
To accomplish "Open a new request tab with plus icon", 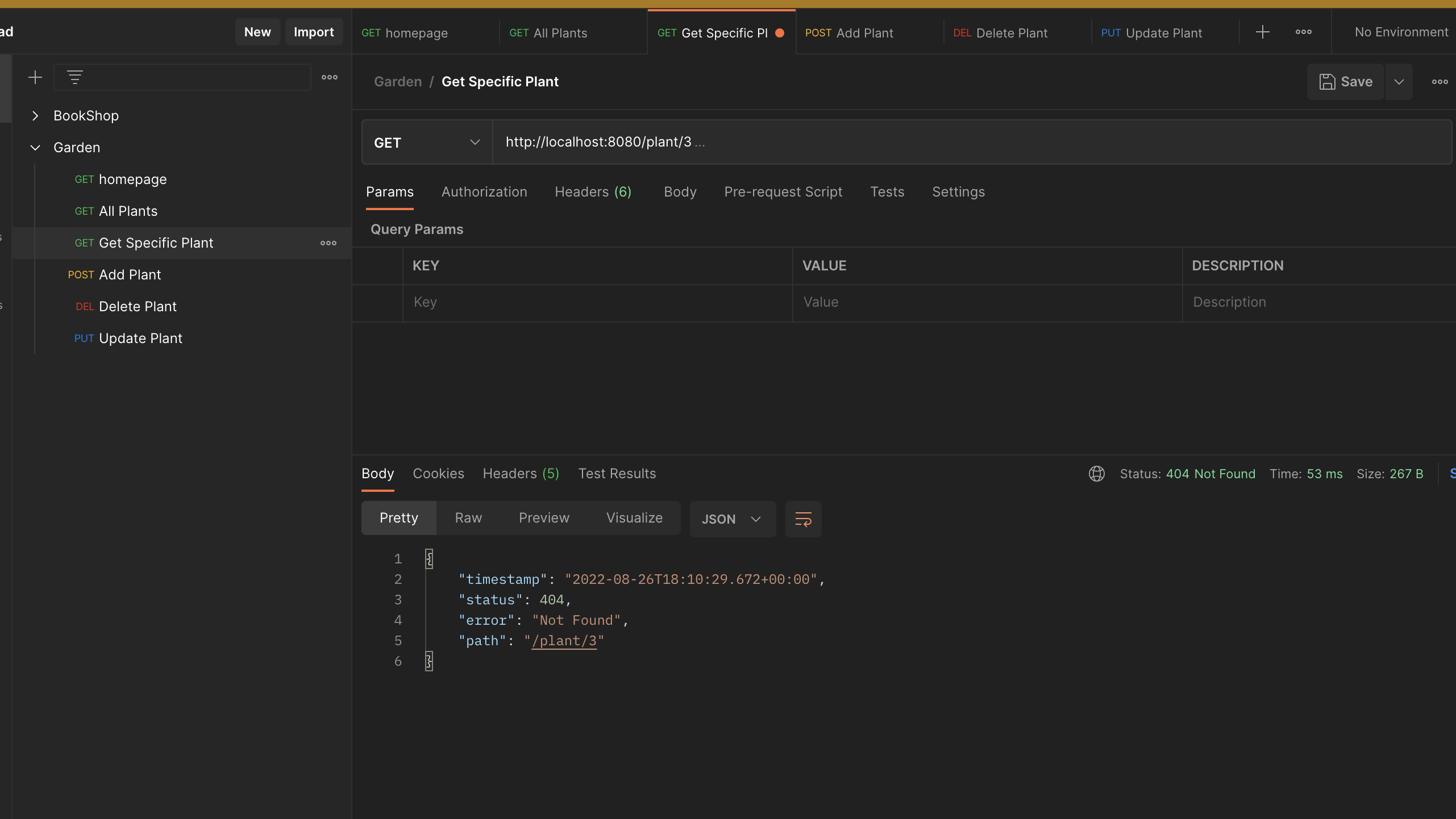I will pos(1262,32).
